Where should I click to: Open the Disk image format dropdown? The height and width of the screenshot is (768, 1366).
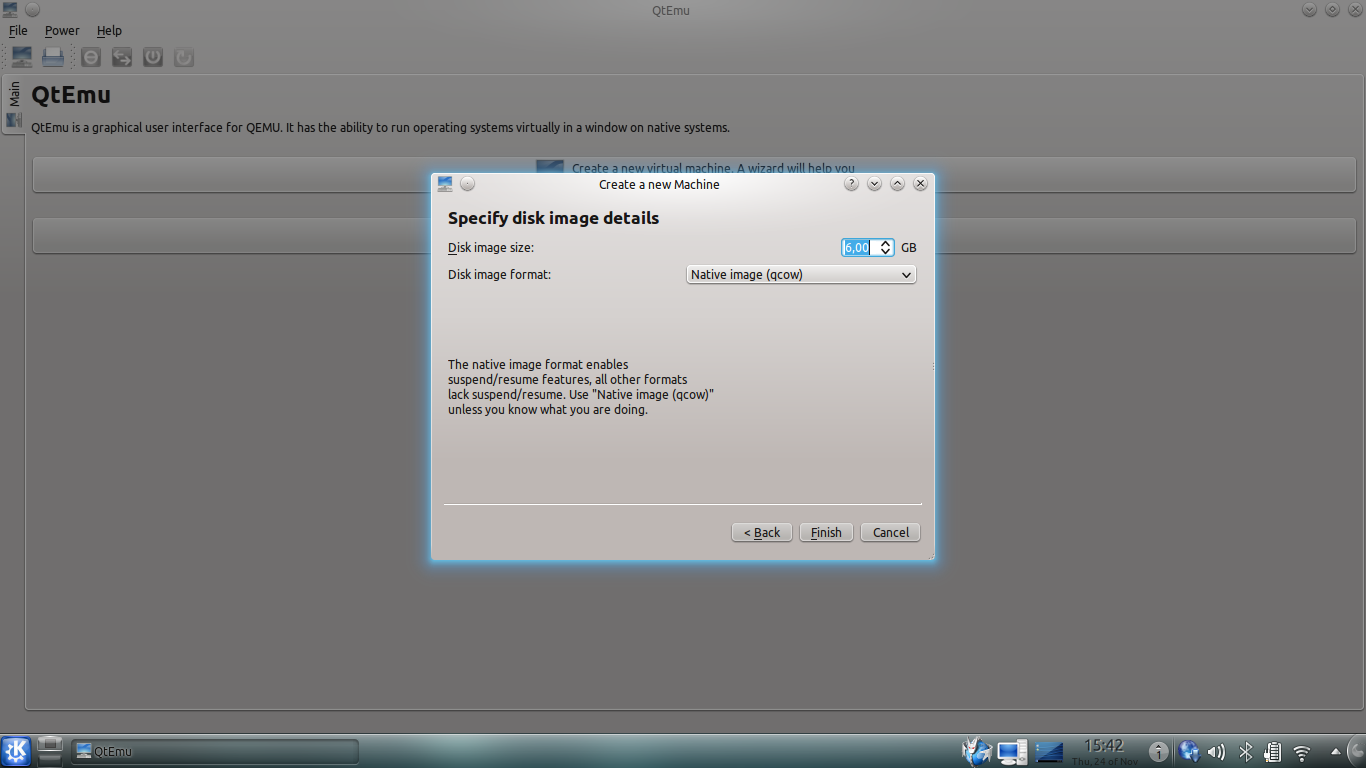pyautogui.click(x=801, y=274)
